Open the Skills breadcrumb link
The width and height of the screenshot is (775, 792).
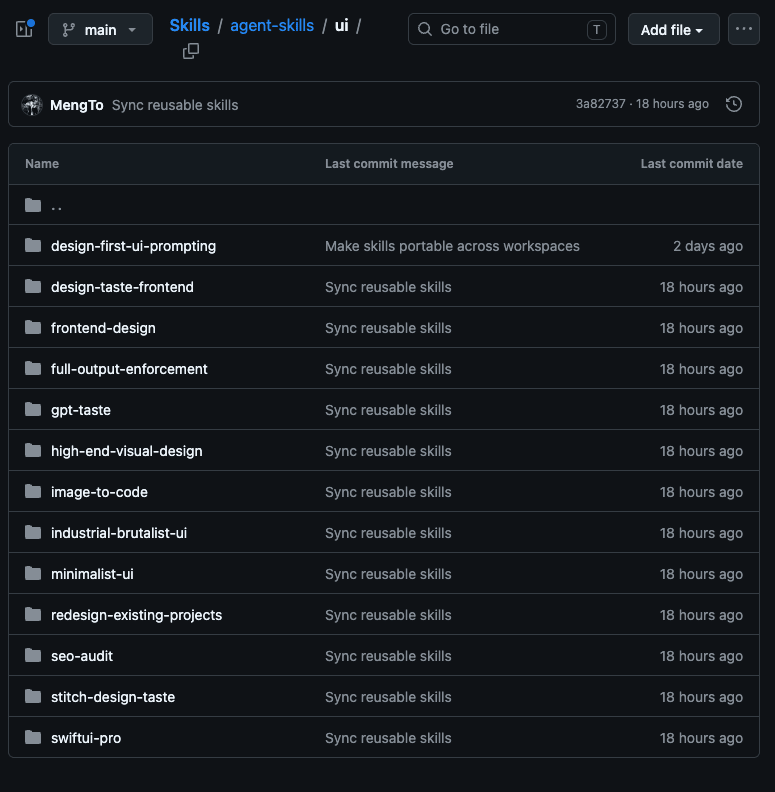point(189,25)
